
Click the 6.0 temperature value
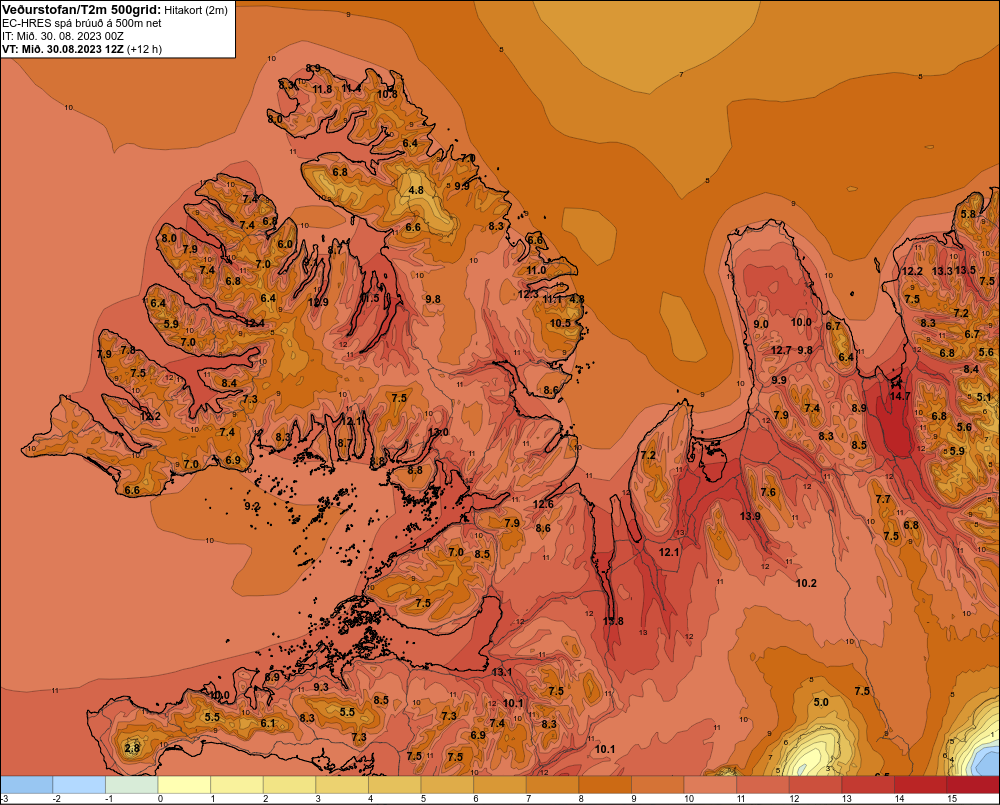click(285, 244)
